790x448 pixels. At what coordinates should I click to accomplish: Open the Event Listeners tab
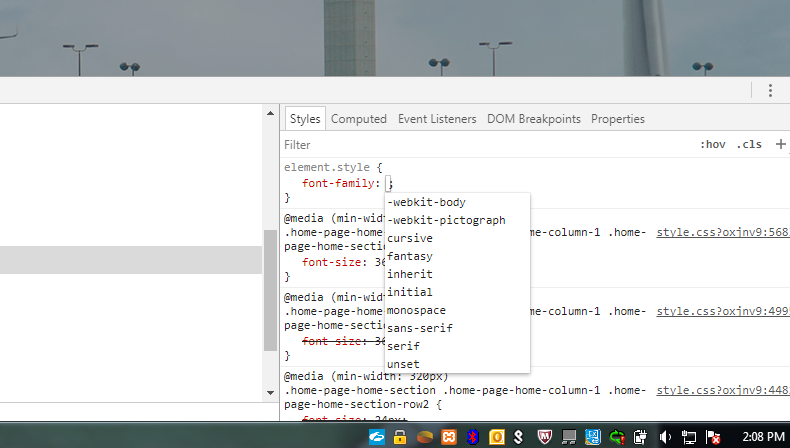pos(437,119)
